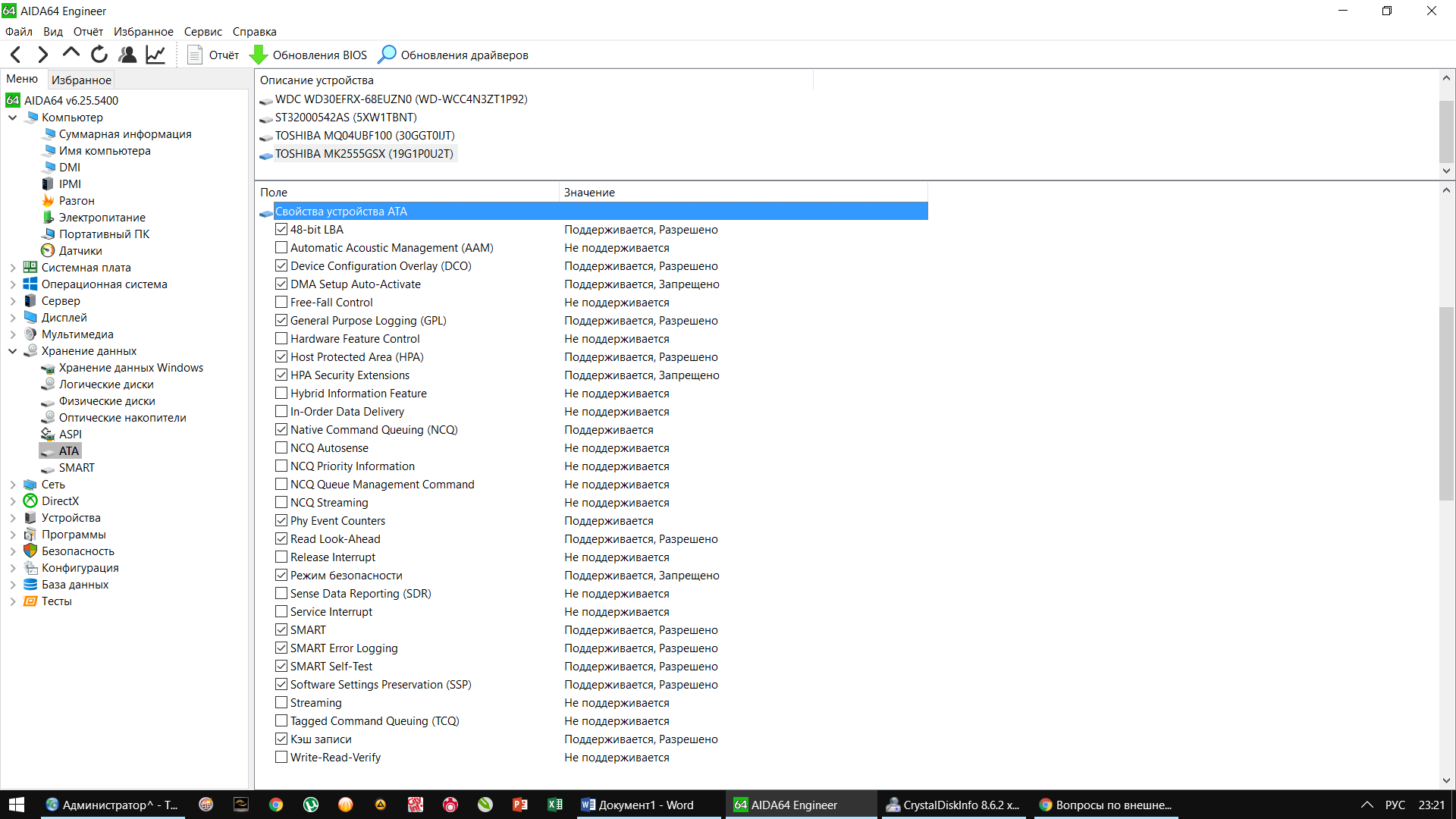Open the user profile toolbar icon
This screenshot has width=1456, height=819.
pyautogui.click(x=127, y=55)
